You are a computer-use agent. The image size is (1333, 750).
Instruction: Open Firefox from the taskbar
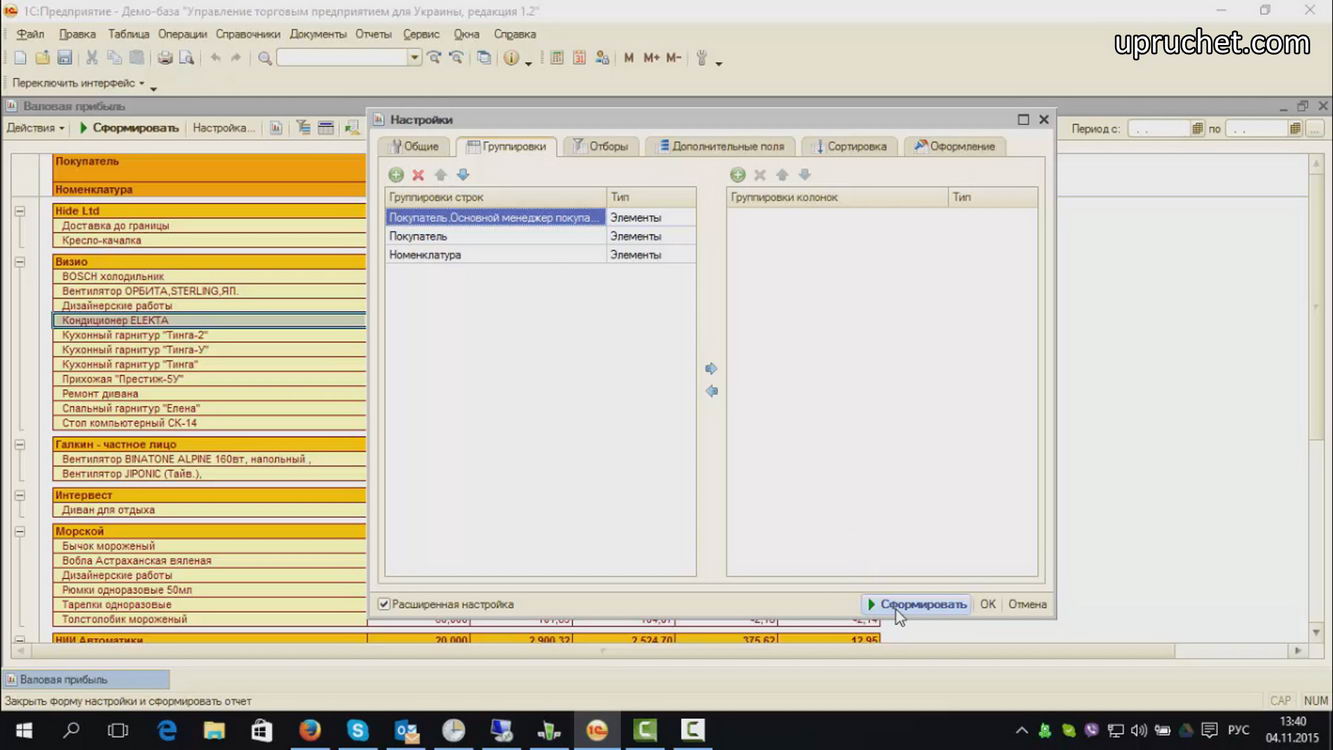[x=310, y=731]
